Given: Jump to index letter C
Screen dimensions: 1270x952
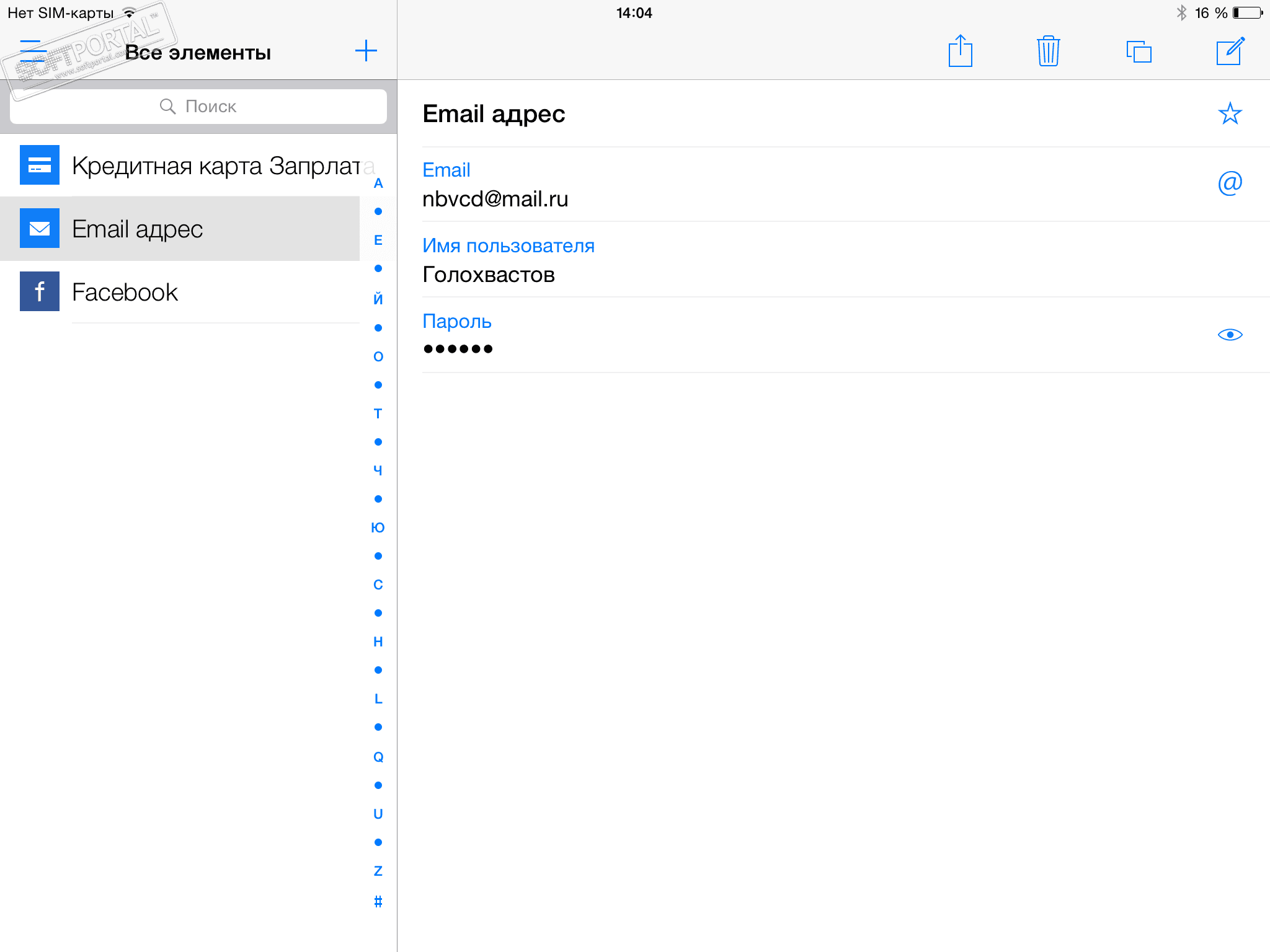Looking at the screenshot, I should 378,584.
